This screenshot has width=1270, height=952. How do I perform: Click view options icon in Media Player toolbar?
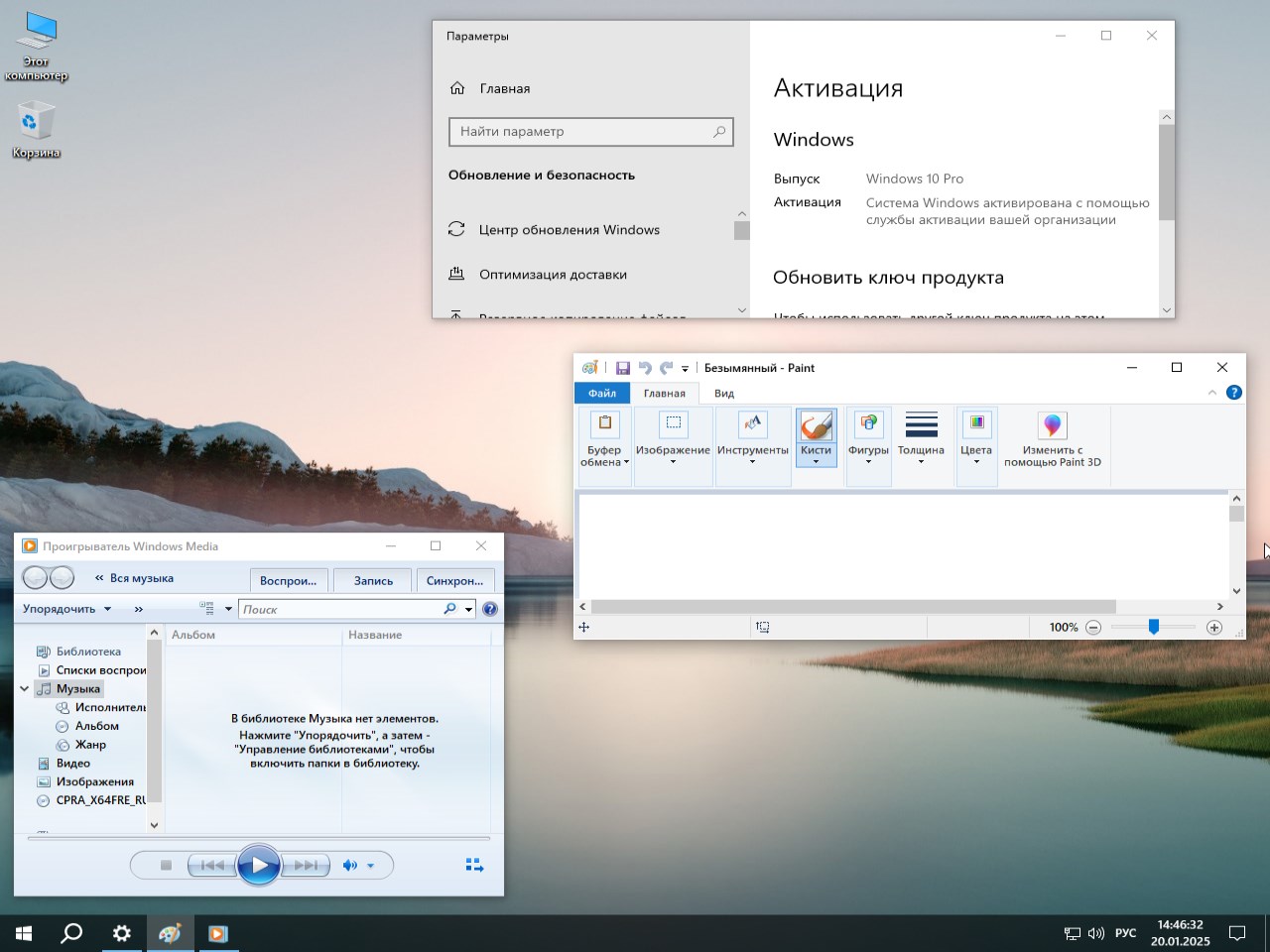point(207,609)
